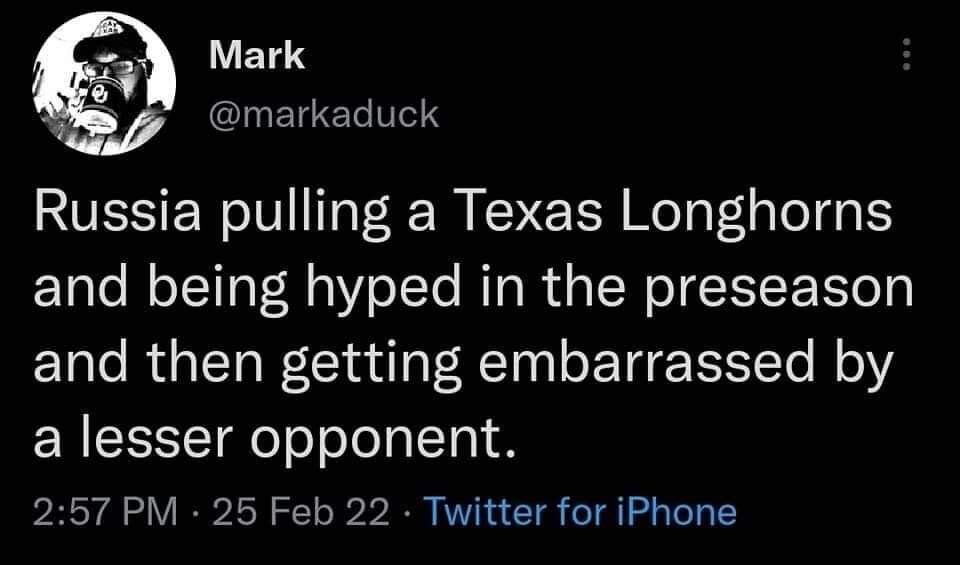The width and height of the screenshot is (960, 565).
Task: Open the display name "Mark"
Action: [257, 55]
